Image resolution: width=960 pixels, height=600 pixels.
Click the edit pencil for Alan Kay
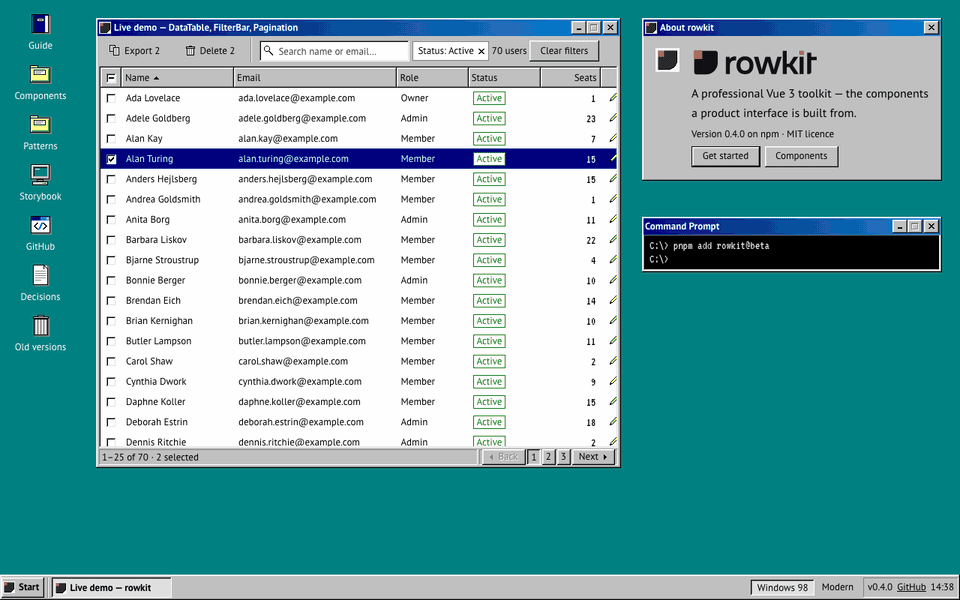[x=613, y=138]
